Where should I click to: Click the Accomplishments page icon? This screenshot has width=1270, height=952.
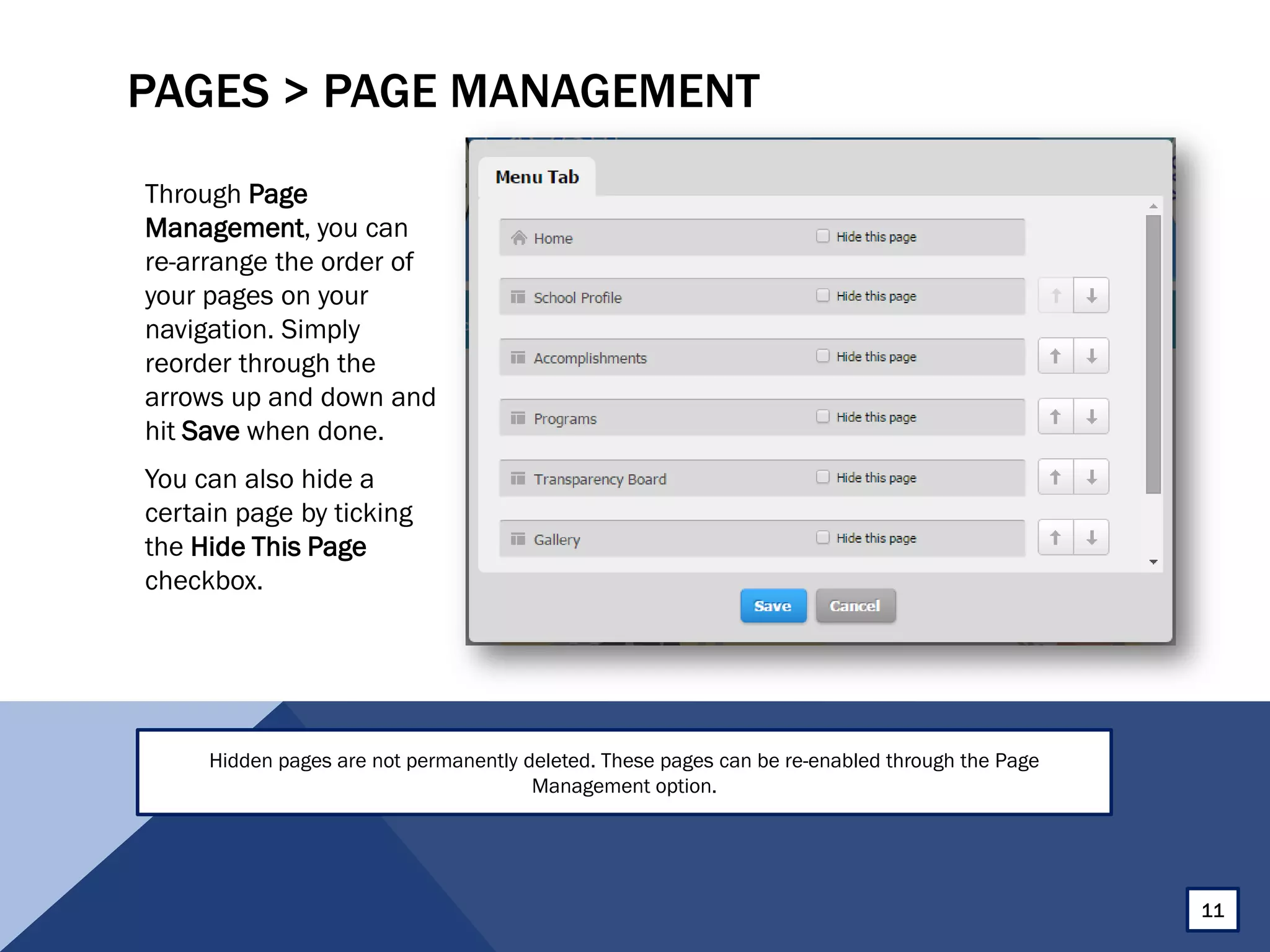(518, 358)
